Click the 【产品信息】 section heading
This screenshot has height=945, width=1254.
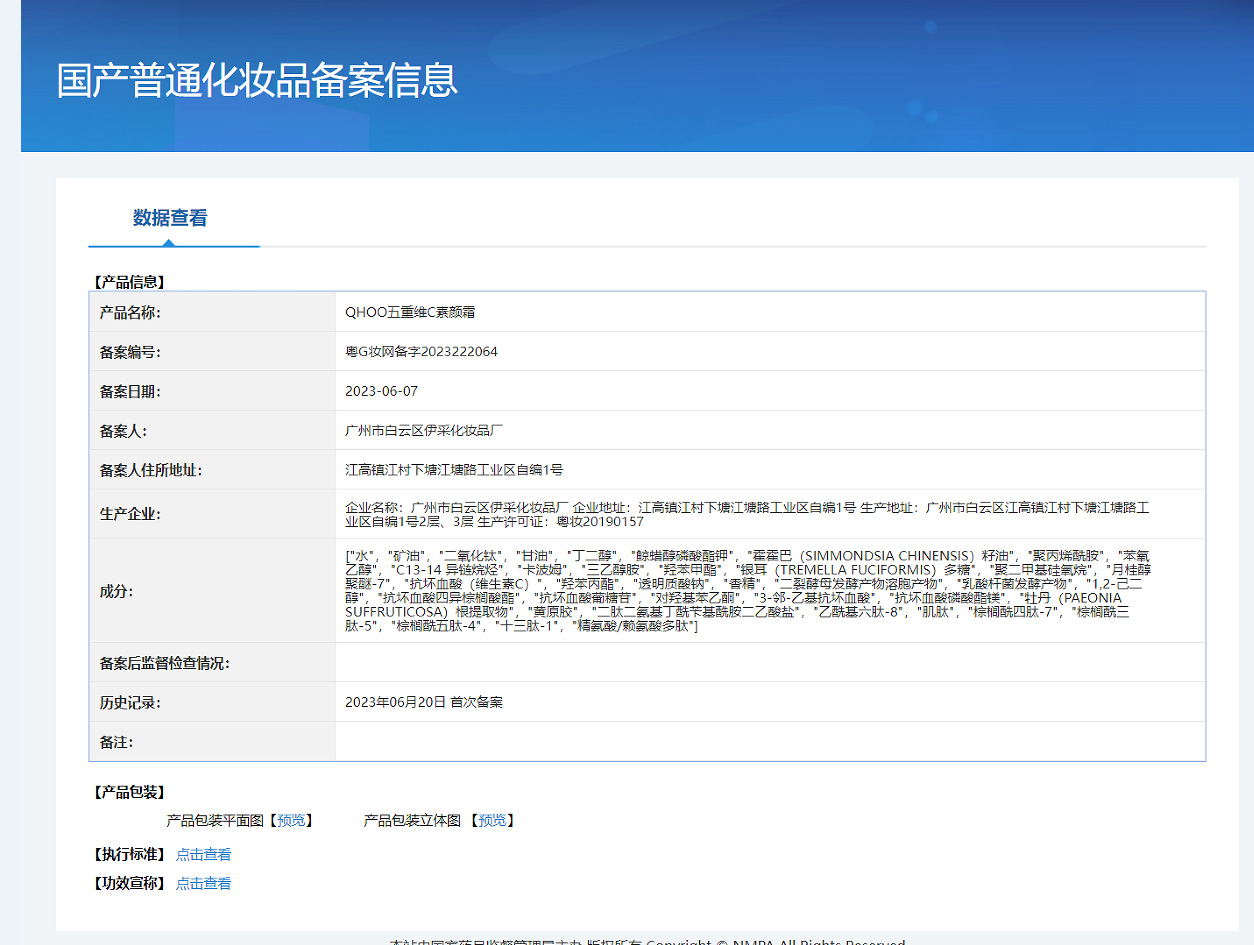(x=129, y=282)
